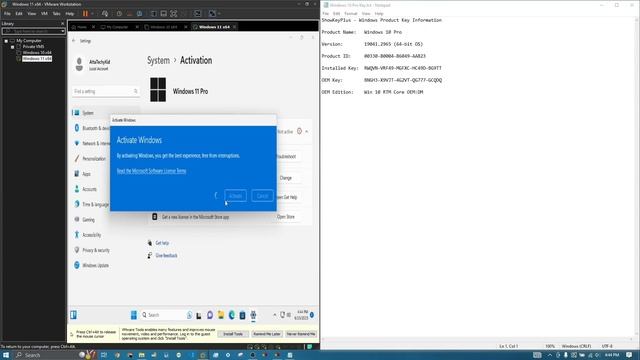Switch to the Home tab in VMware
Viewport: 640px width, 360px height.
click(x=82, y=27)
